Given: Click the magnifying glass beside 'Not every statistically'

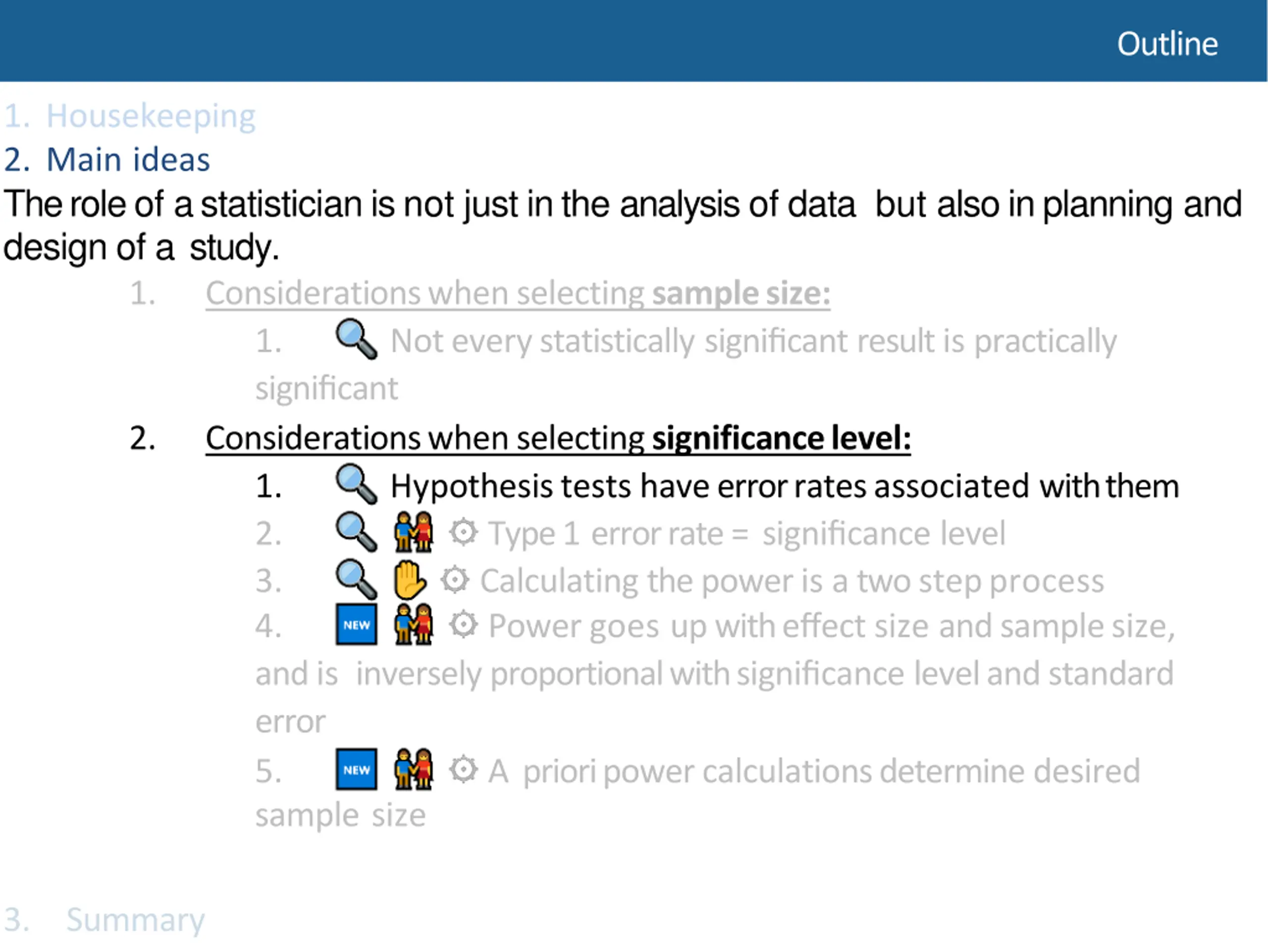Looking at the screenshot, I should (x=356, y=339).
